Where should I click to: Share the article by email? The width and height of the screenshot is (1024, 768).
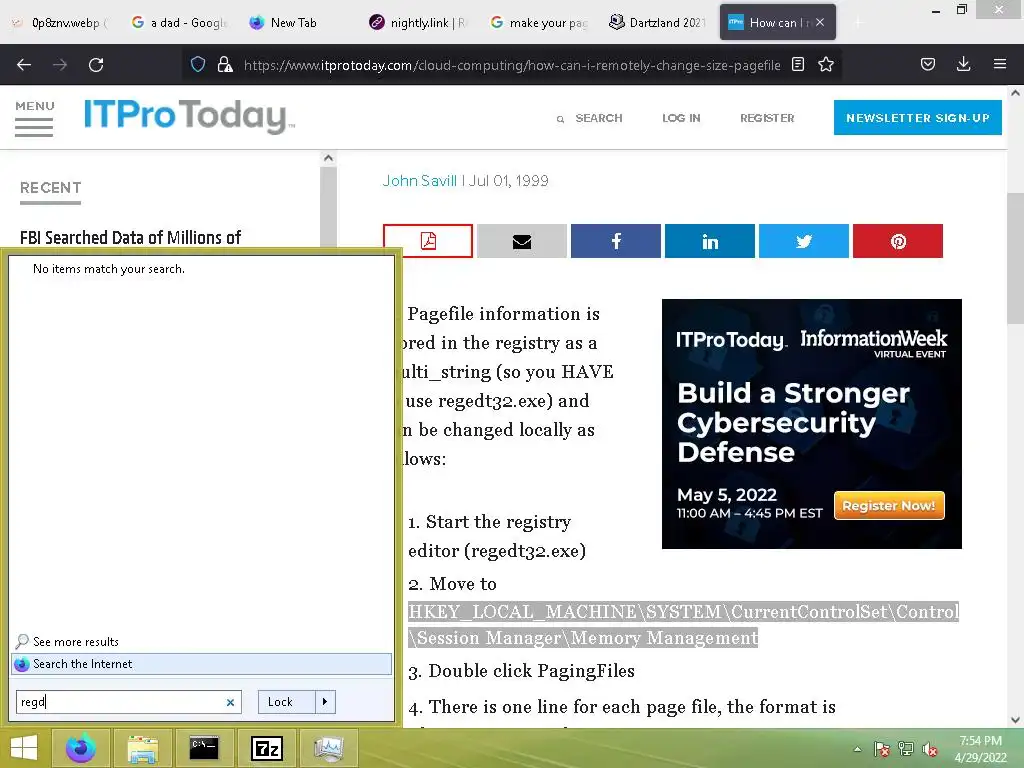[522, 241]
